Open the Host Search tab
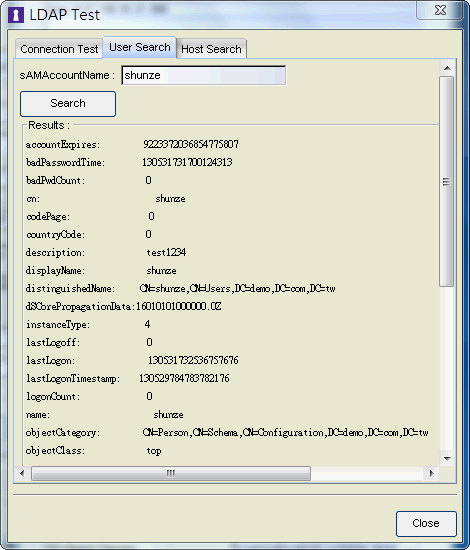 (x=212, y=49)
